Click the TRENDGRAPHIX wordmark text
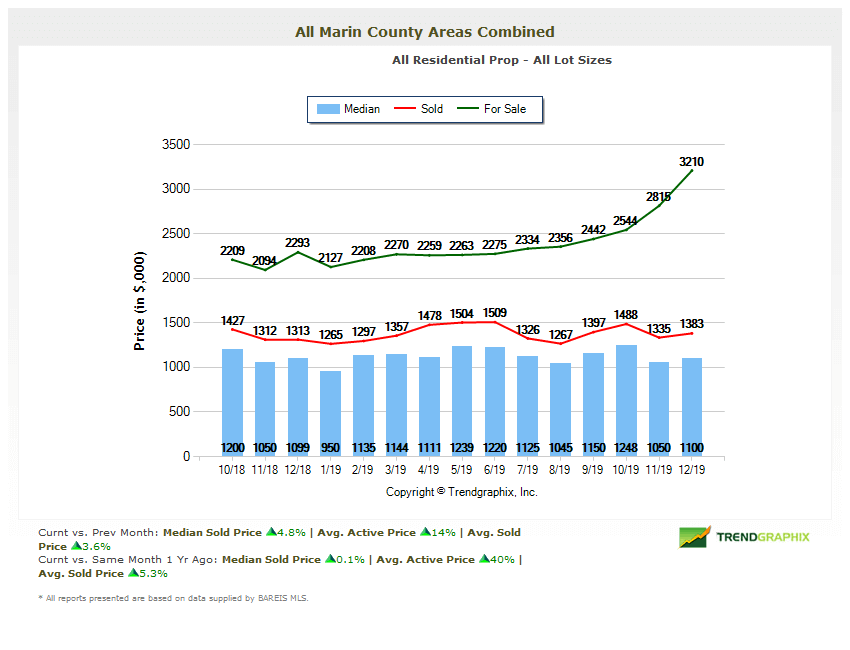 point(763,537)
